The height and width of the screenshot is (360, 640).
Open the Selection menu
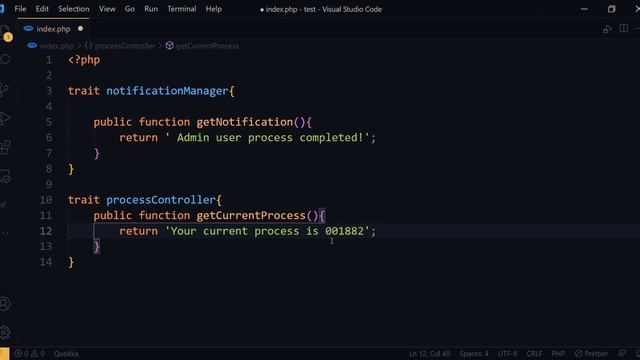(73, 9)
